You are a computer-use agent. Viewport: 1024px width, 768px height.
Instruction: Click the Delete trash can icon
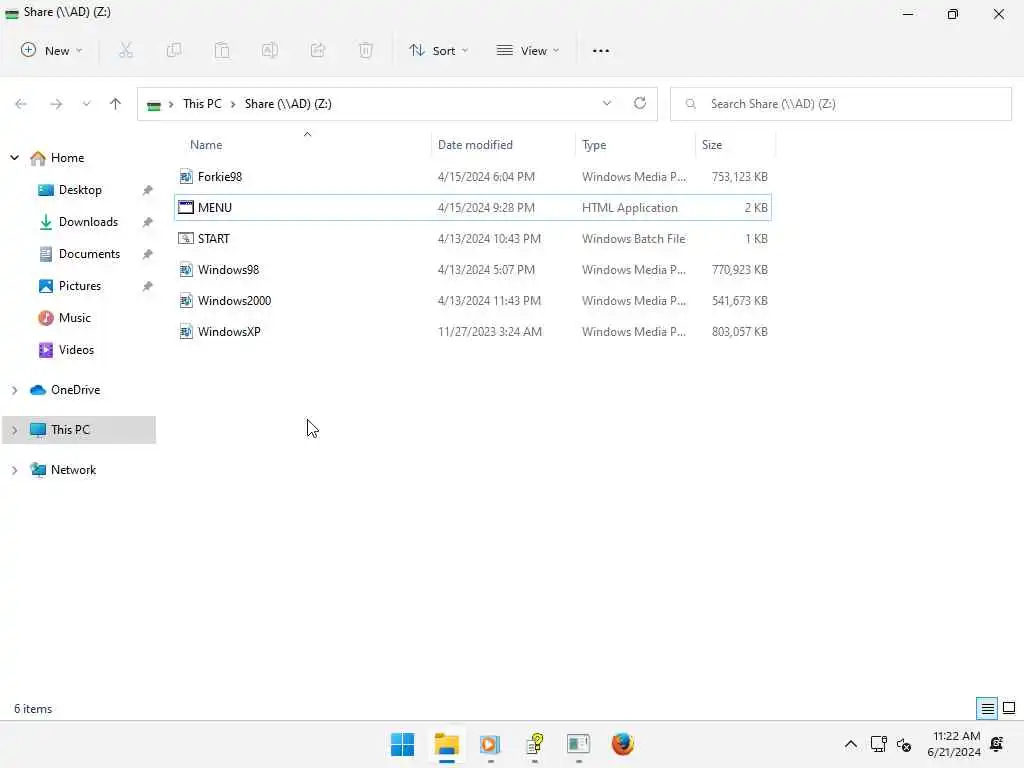[x=366, y=50]
